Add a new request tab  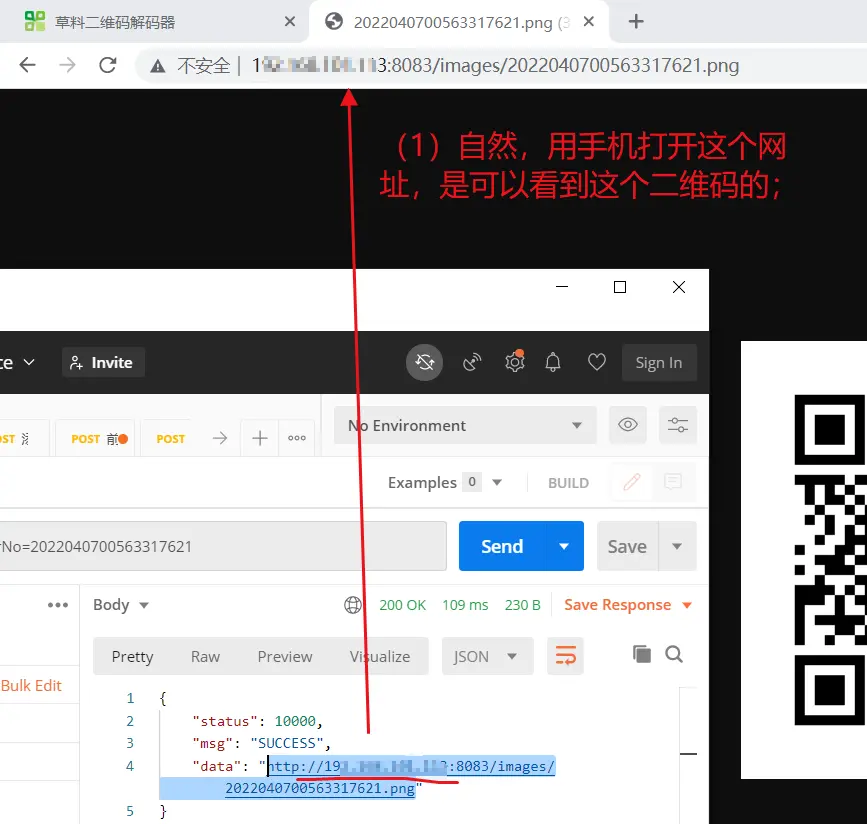click(259, 438)
